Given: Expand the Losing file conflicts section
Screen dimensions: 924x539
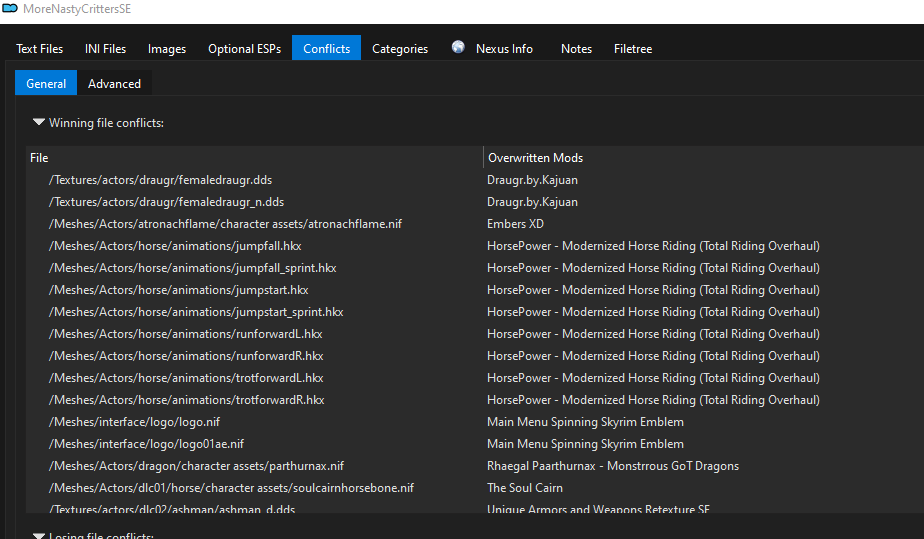Looking at the screenshot, I should pos(39,536).
